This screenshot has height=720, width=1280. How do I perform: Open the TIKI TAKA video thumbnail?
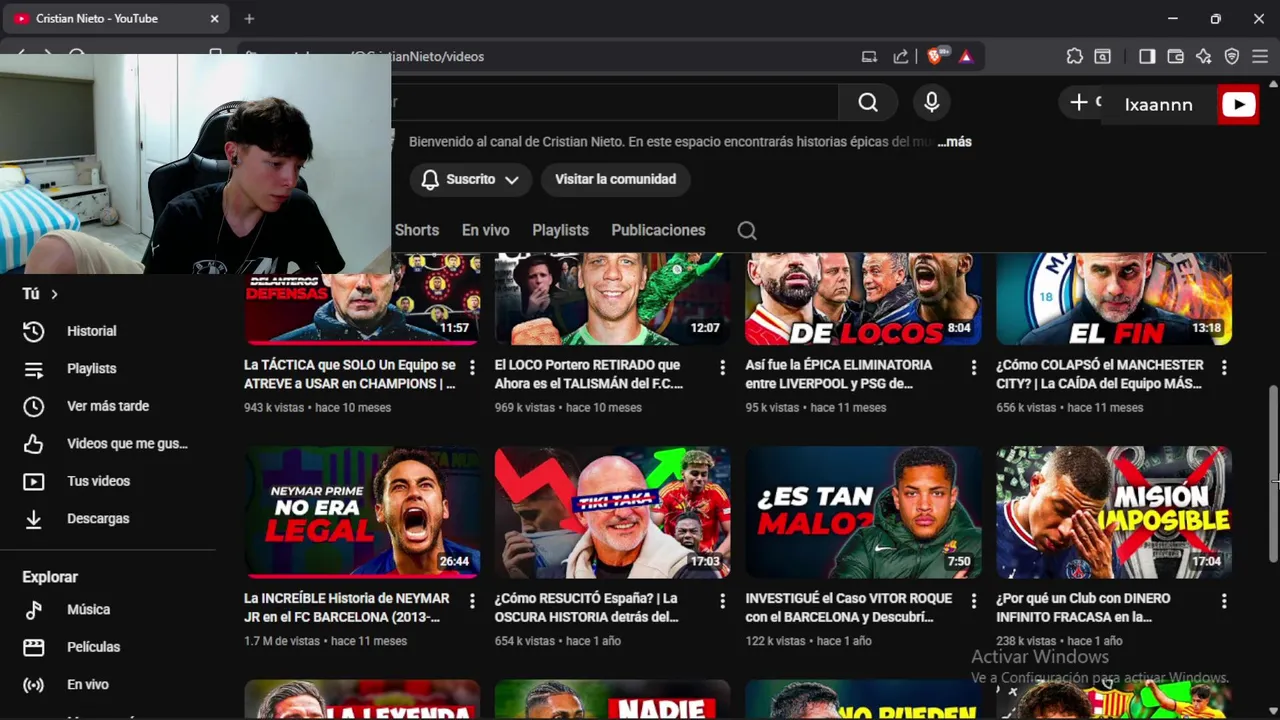tap(612, 512)
